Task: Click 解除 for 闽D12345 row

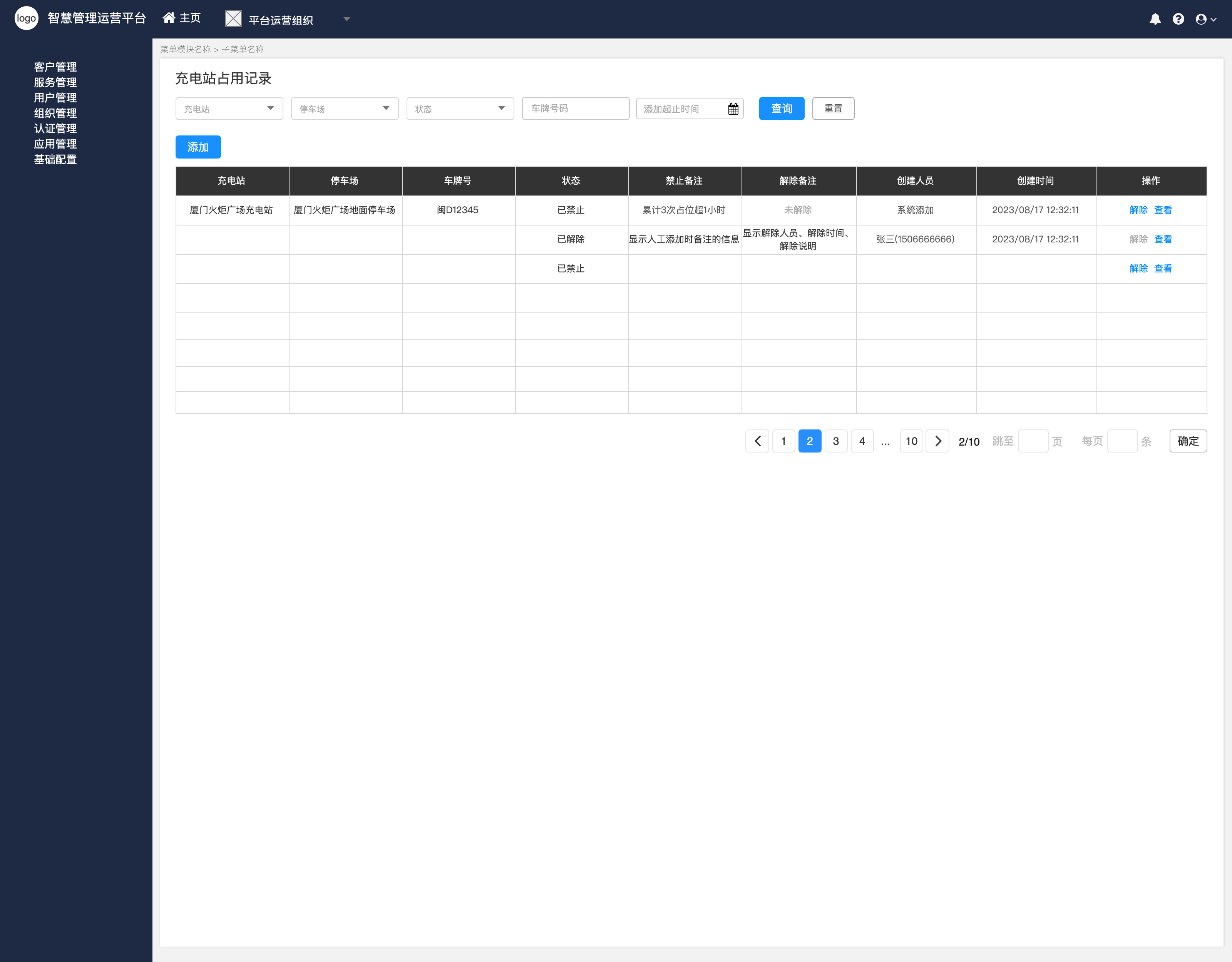Action: pyautogui.click(x=1138, y=210)
